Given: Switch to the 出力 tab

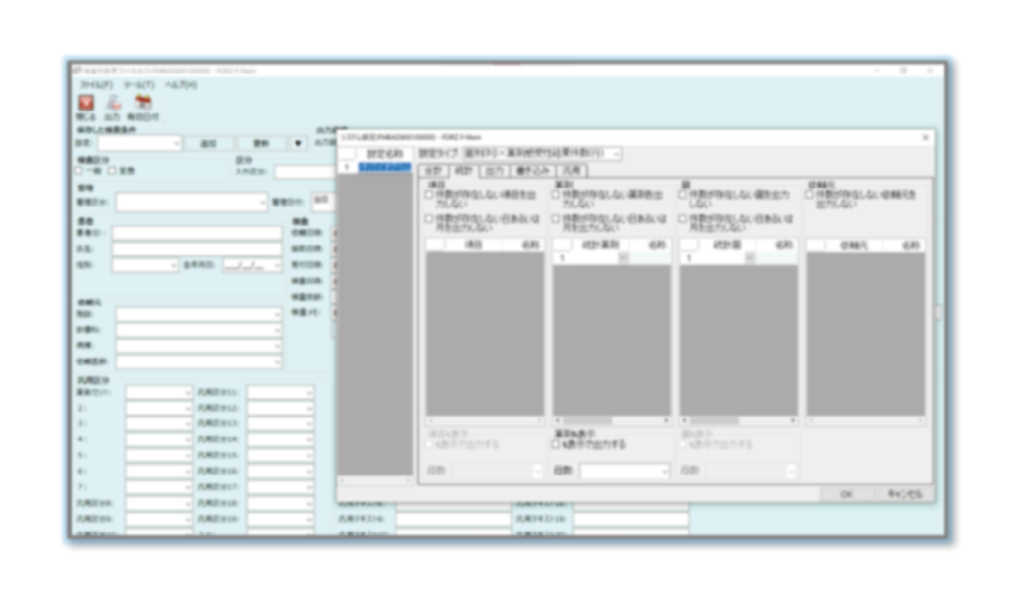Looking at the screenshot, I should point(495,171).
